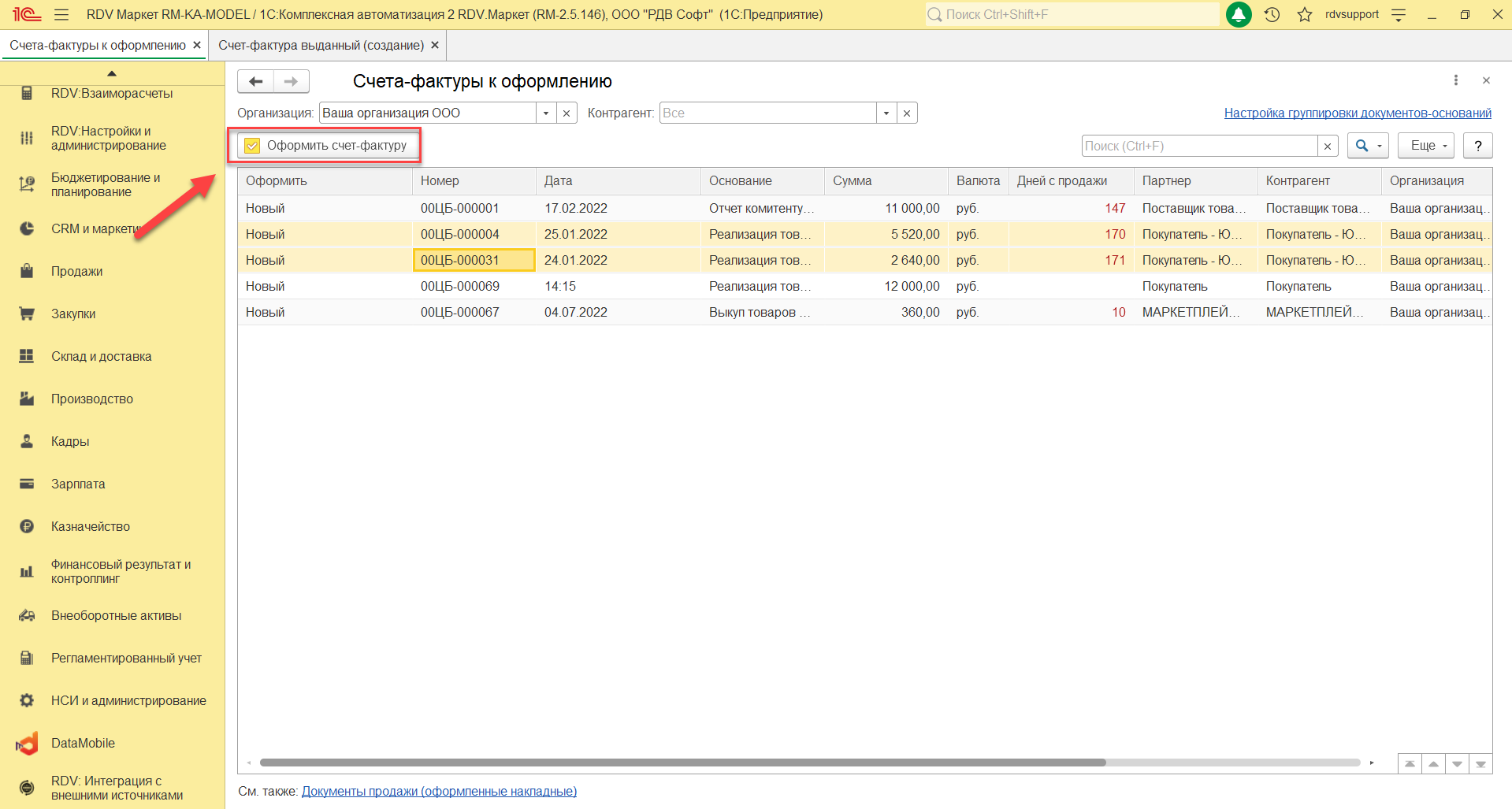The height and width of the screenshot is (809, 1512).
Task: Move one row down with the down arrow
Action: [x=1457, y=764]
